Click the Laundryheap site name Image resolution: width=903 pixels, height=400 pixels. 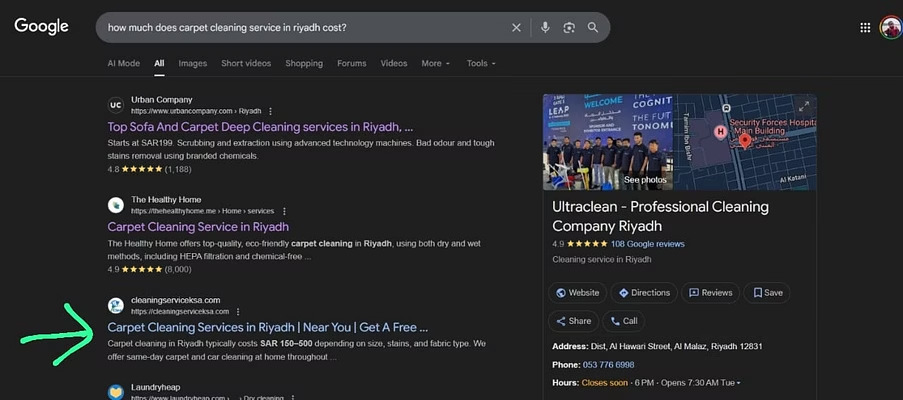(155, 387)
